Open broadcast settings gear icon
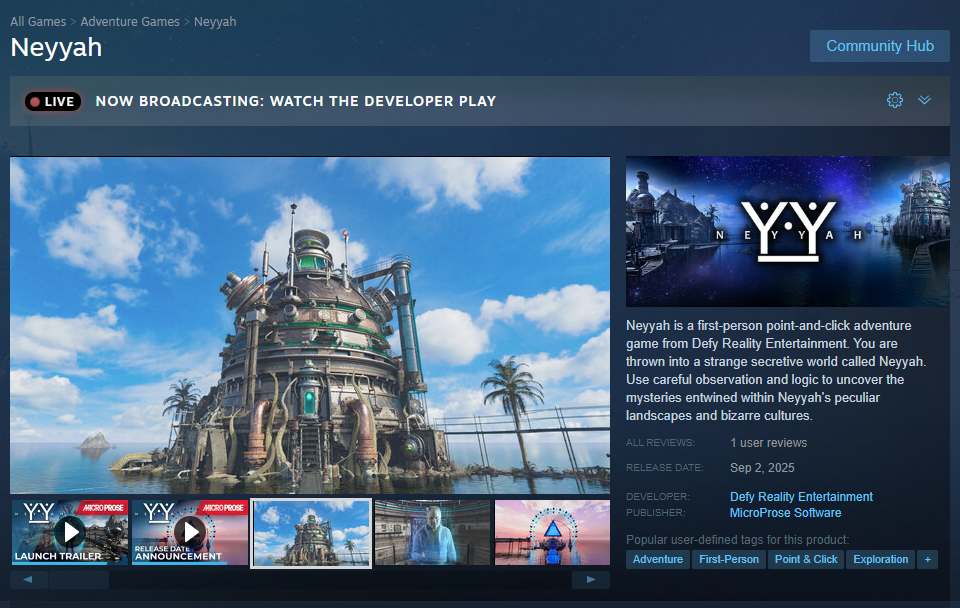Image resolution: width=960 pixels, height=608 pixels. [x=894, y=100]
